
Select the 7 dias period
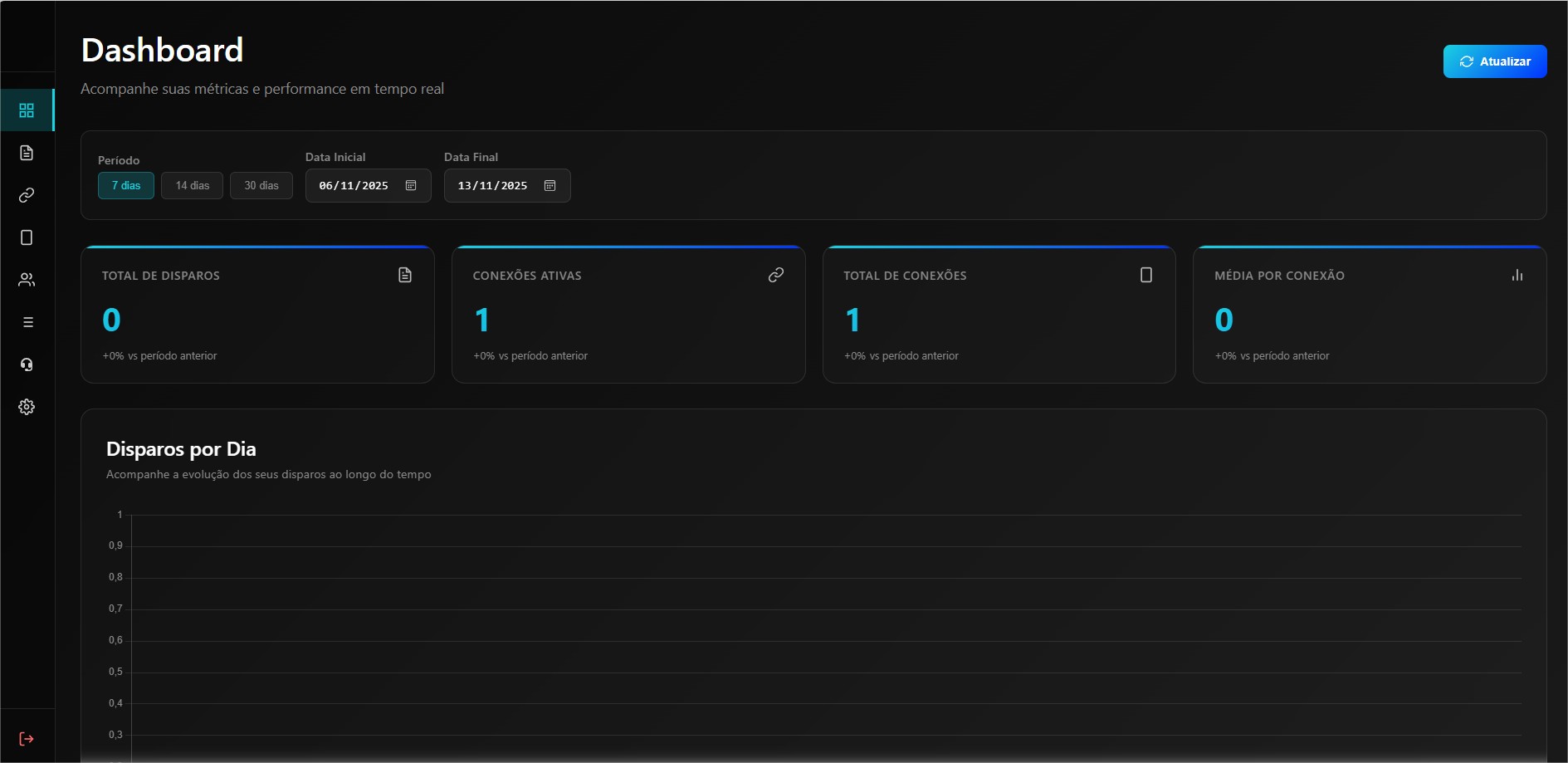(x=126, y=186)
